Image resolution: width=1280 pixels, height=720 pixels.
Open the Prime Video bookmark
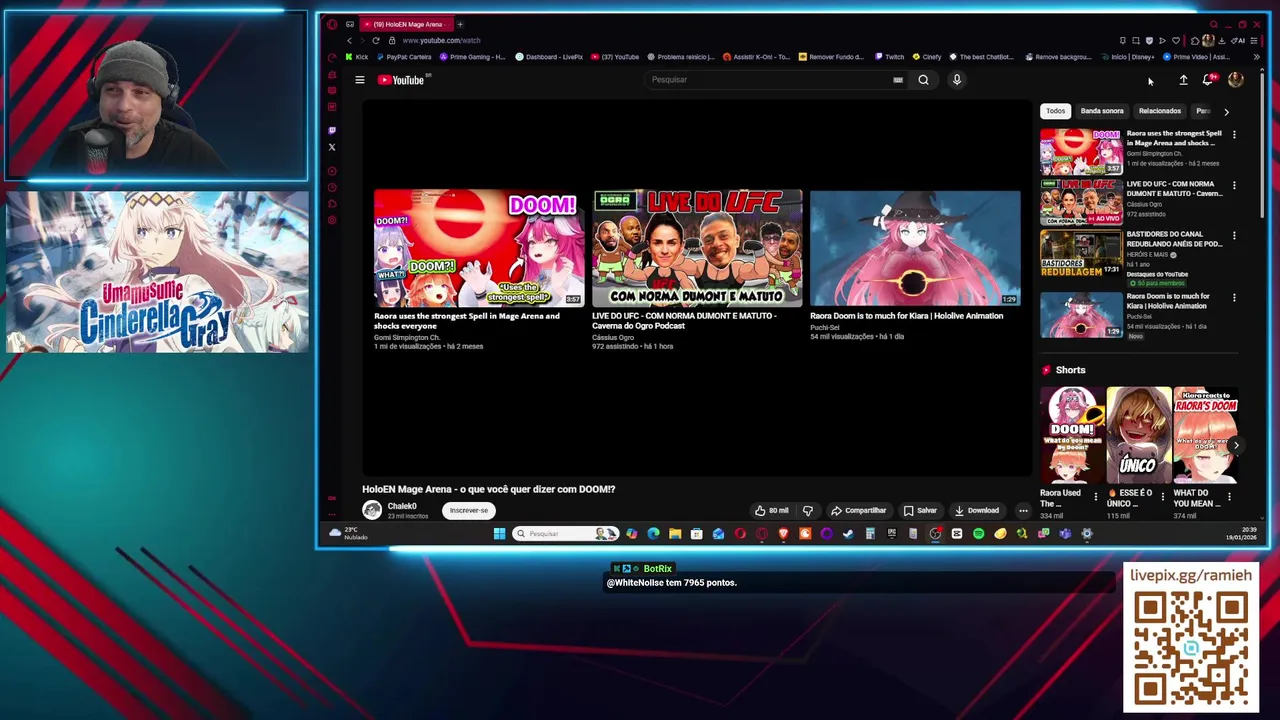pyautogui.click(x=1197, y=57)
